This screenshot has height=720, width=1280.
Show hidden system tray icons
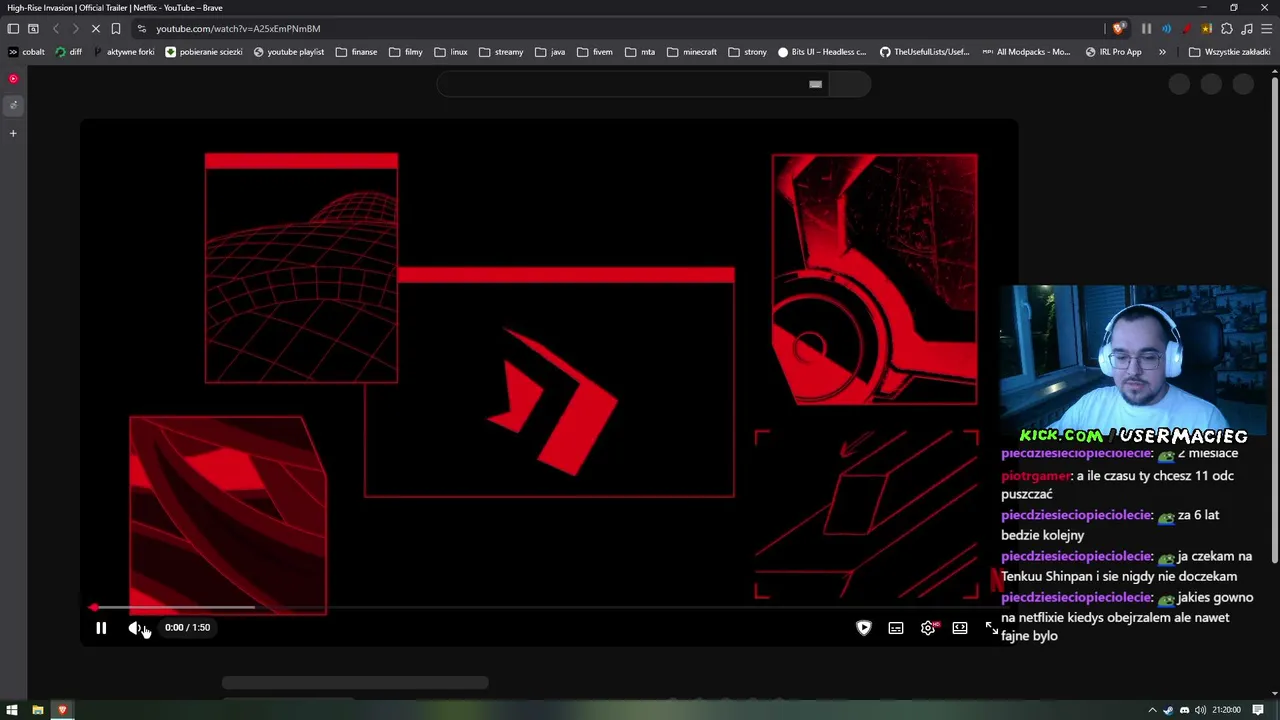(1152, 710)
